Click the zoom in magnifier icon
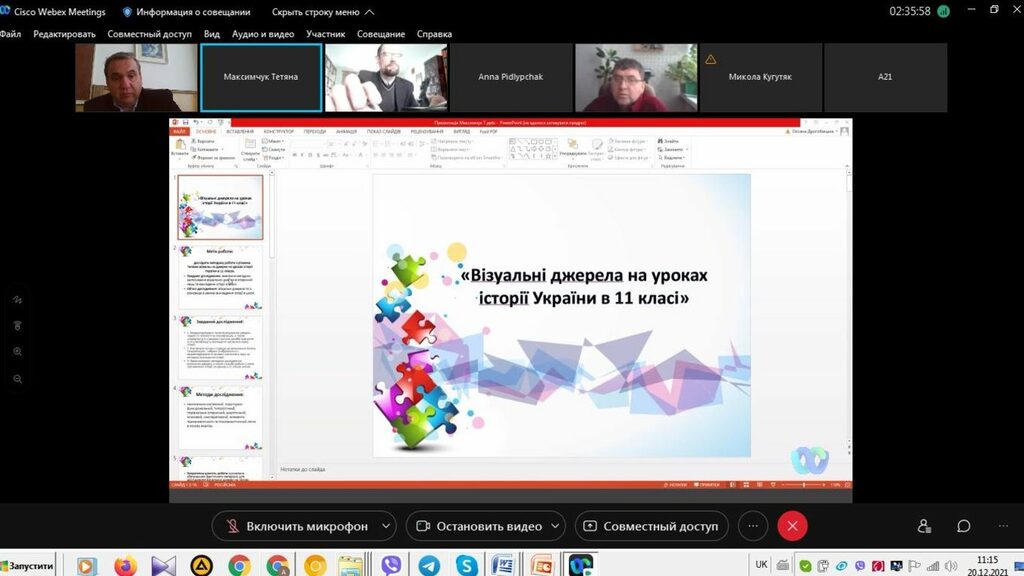The image size is (1024, 576). click(18, 352)
